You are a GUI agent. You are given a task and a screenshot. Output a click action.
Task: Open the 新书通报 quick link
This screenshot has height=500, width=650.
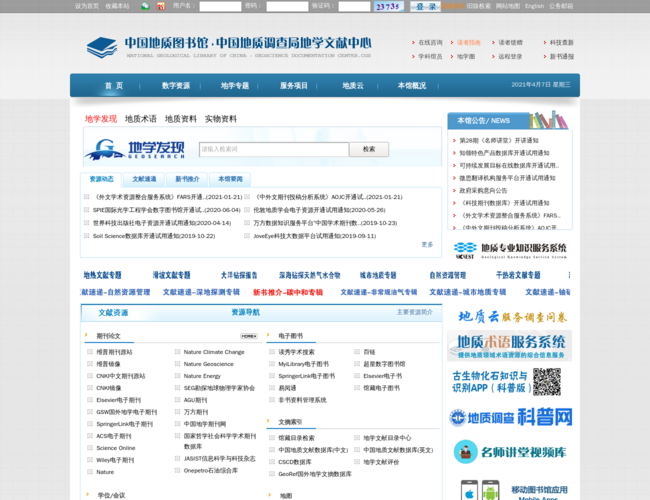pos(562,56)
